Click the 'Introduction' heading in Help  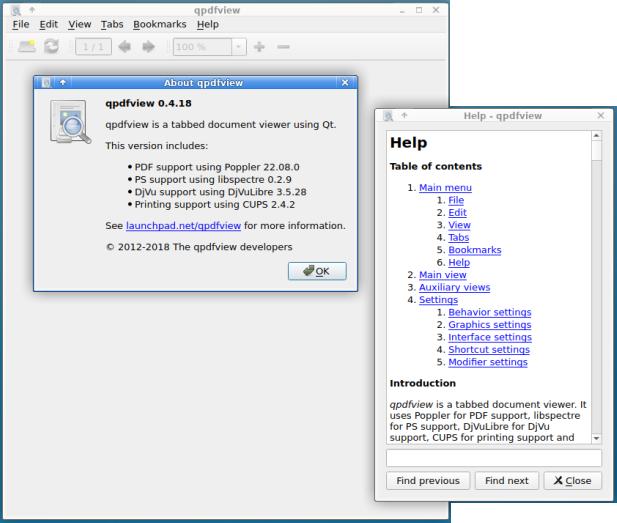click(x=423, y=383)
